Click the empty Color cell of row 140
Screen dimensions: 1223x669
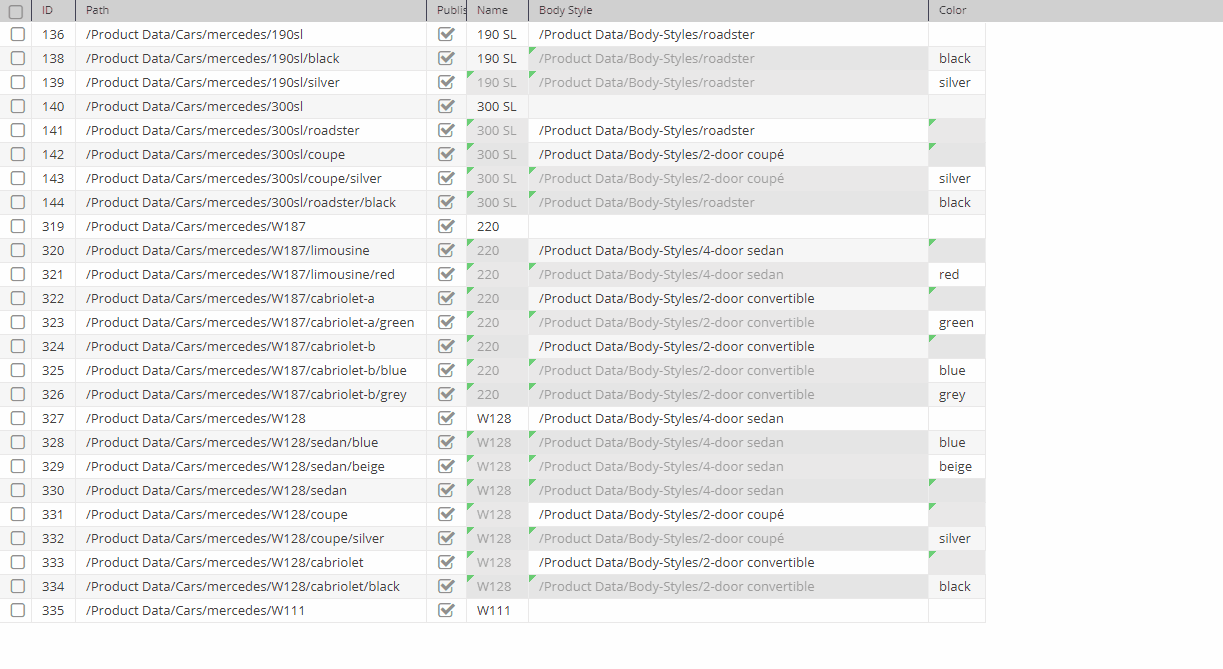[x=955, y=106]
